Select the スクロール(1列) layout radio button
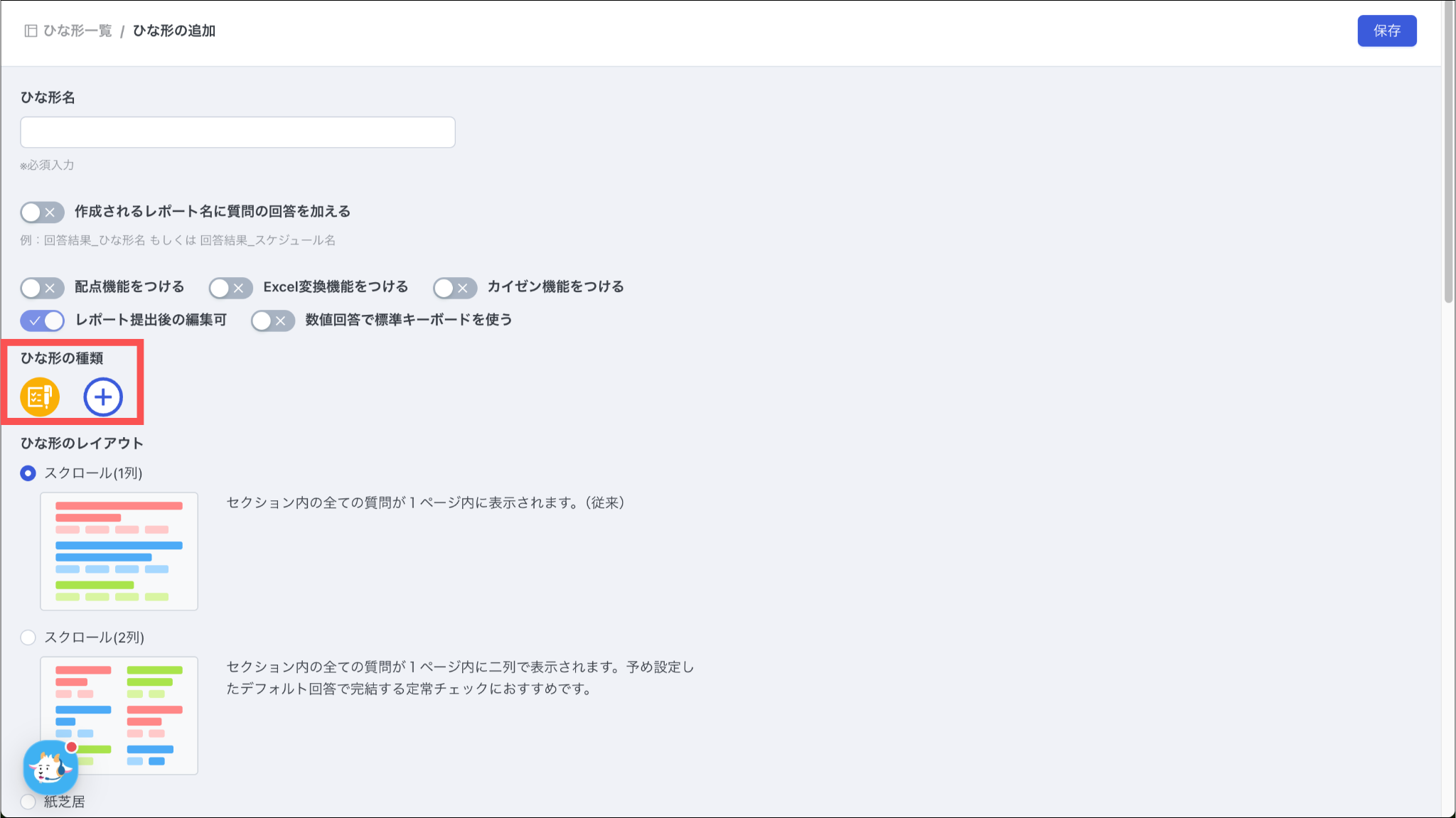This screenshot has height=818, width=1456. pyautogui.click(x=28, y=473)
